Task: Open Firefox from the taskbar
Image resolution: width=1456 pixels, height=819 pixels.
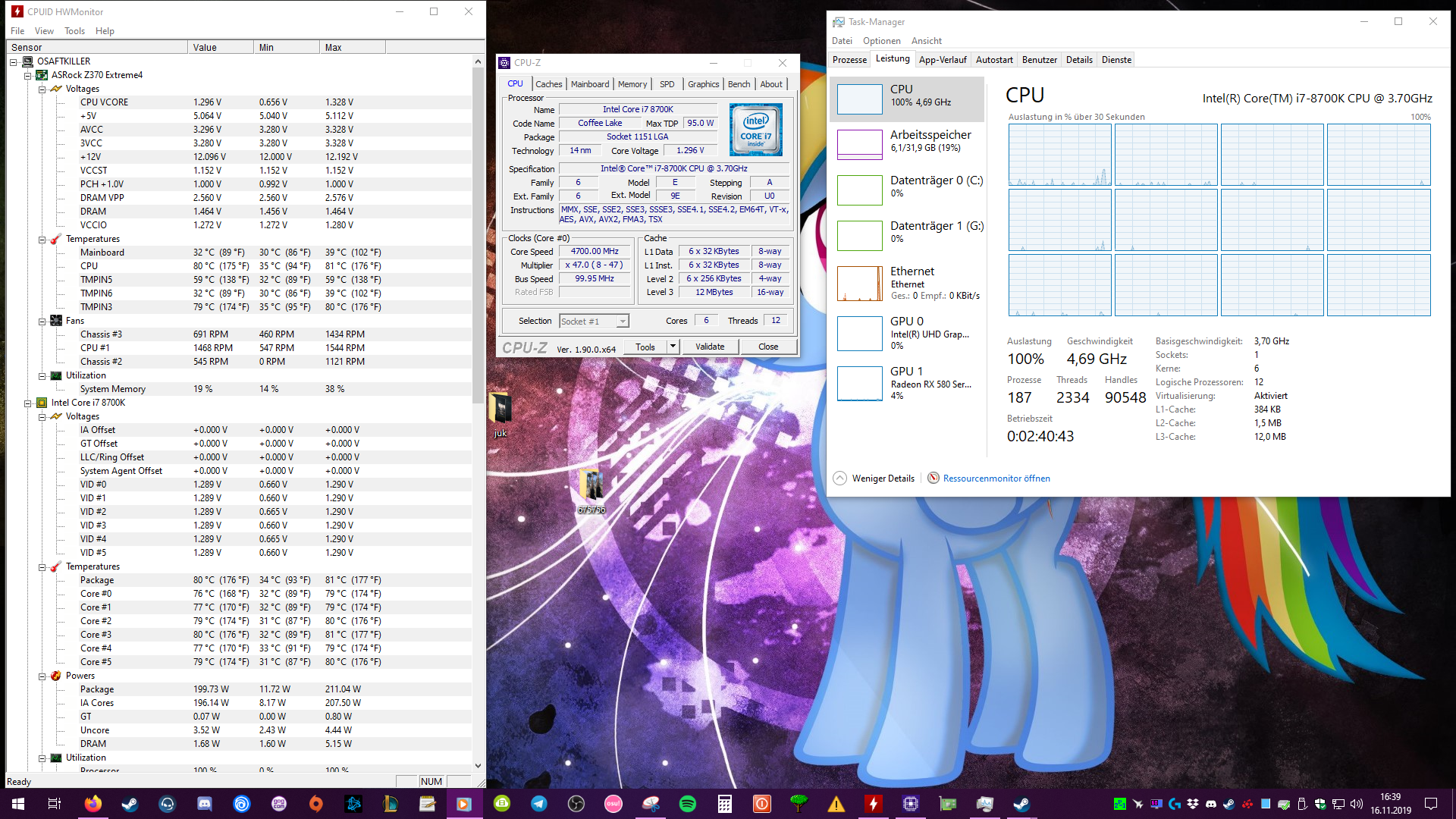Action: (x=93, y=804)
